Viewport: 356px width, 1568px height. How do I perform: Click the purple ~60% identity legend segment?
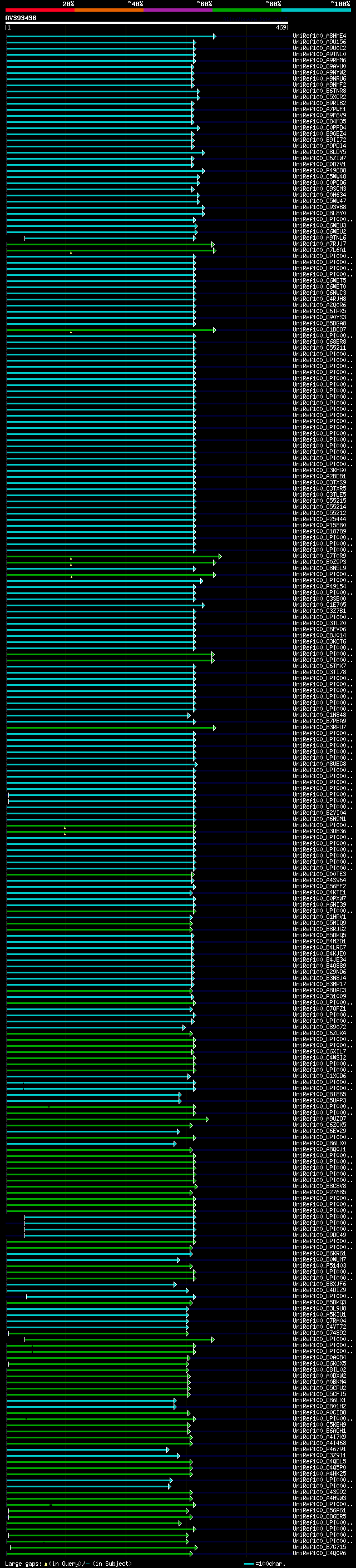(179, 10)
